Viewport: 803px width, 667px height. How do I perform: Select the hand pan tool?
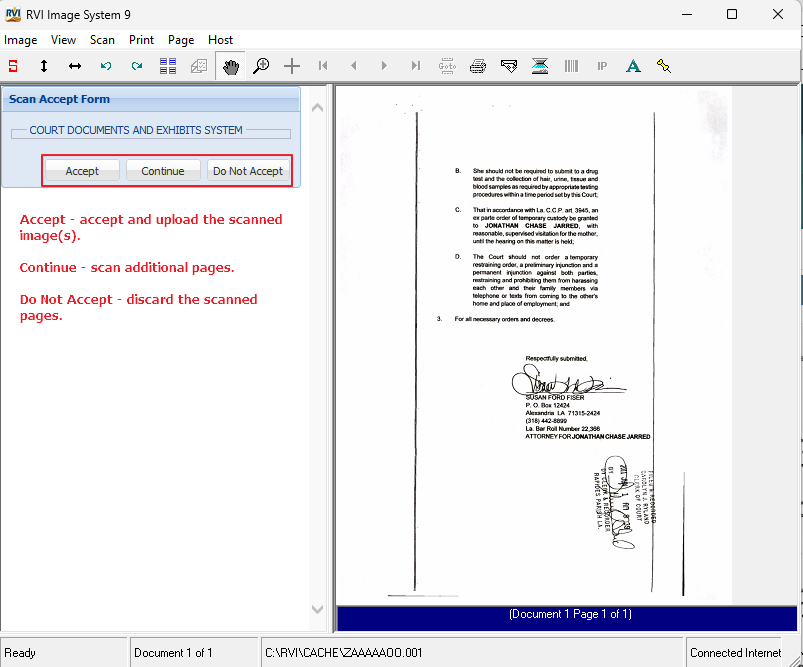[x=230, y=66]
